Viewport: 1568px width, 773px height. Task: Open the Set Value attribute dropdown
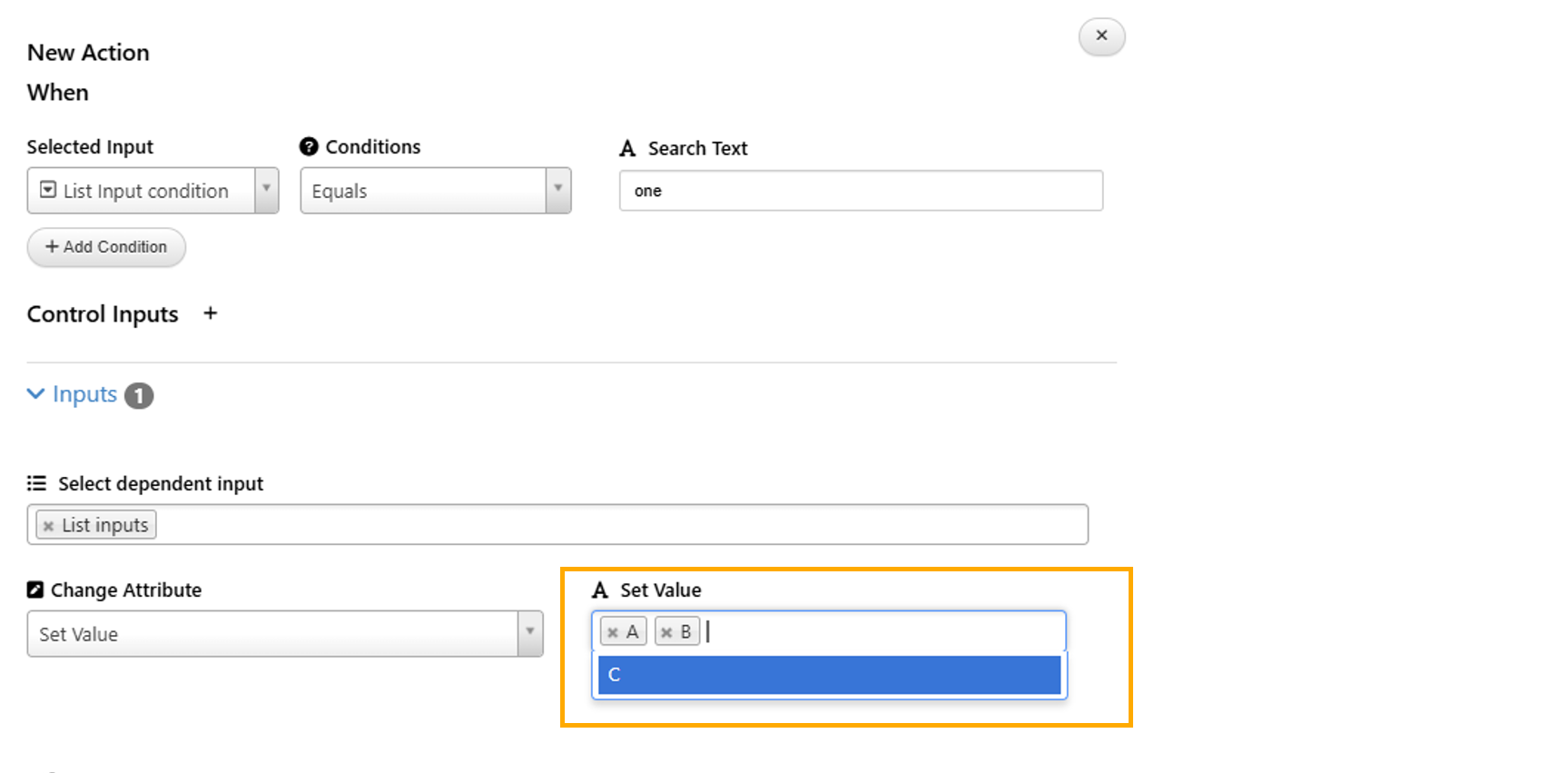click(529, 633)
